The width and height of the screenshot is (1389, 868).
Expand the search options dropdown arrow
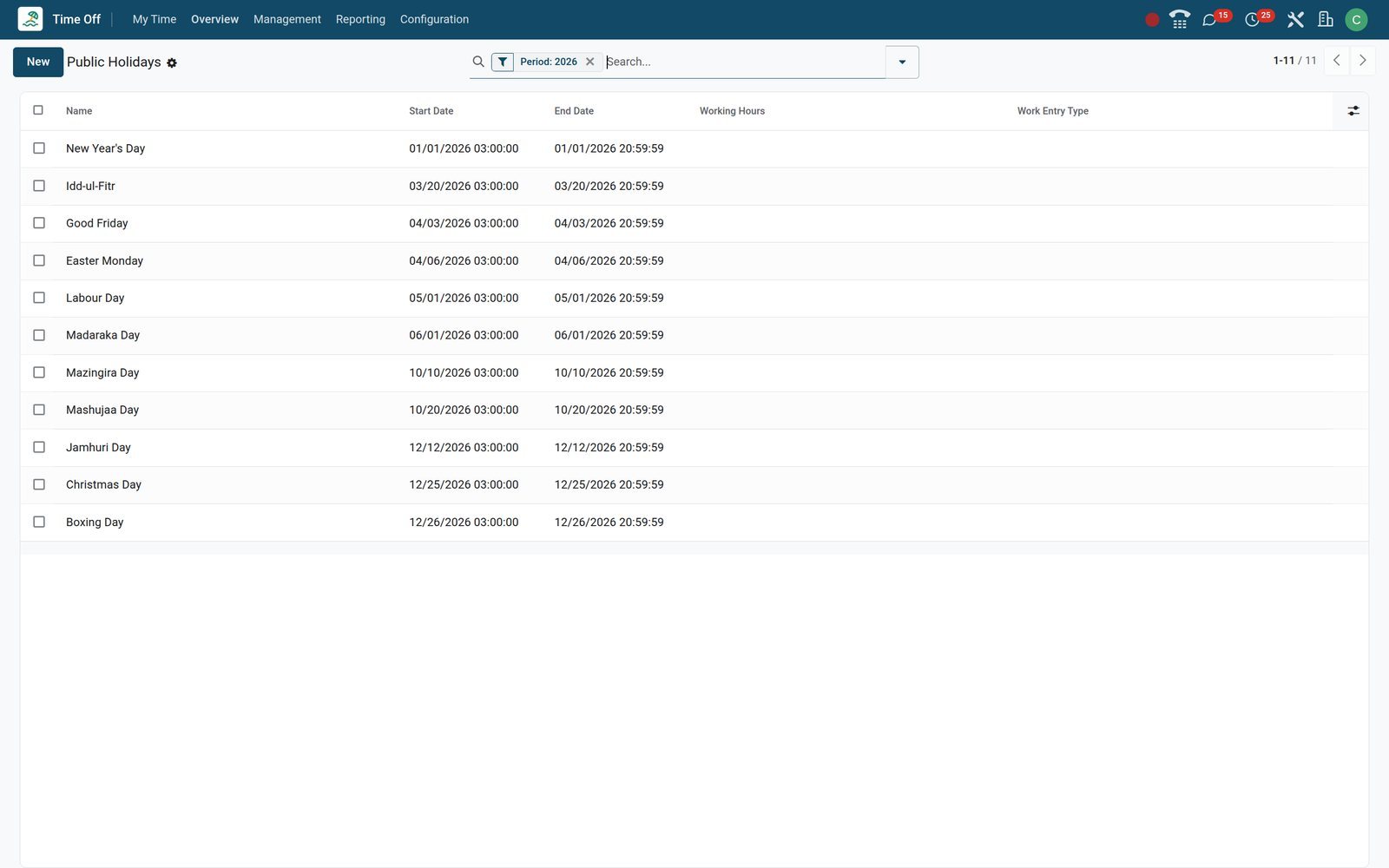[x=902, y=62]
